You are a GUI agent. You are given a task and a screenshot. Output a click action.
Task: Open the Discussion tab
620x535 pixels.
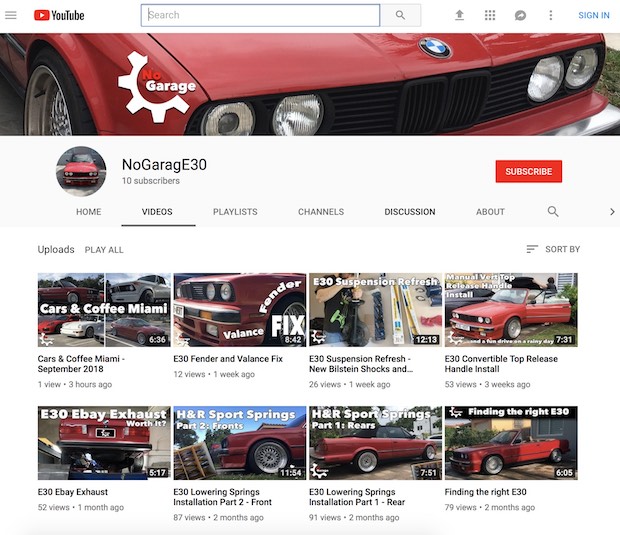(x=410, y=212)
